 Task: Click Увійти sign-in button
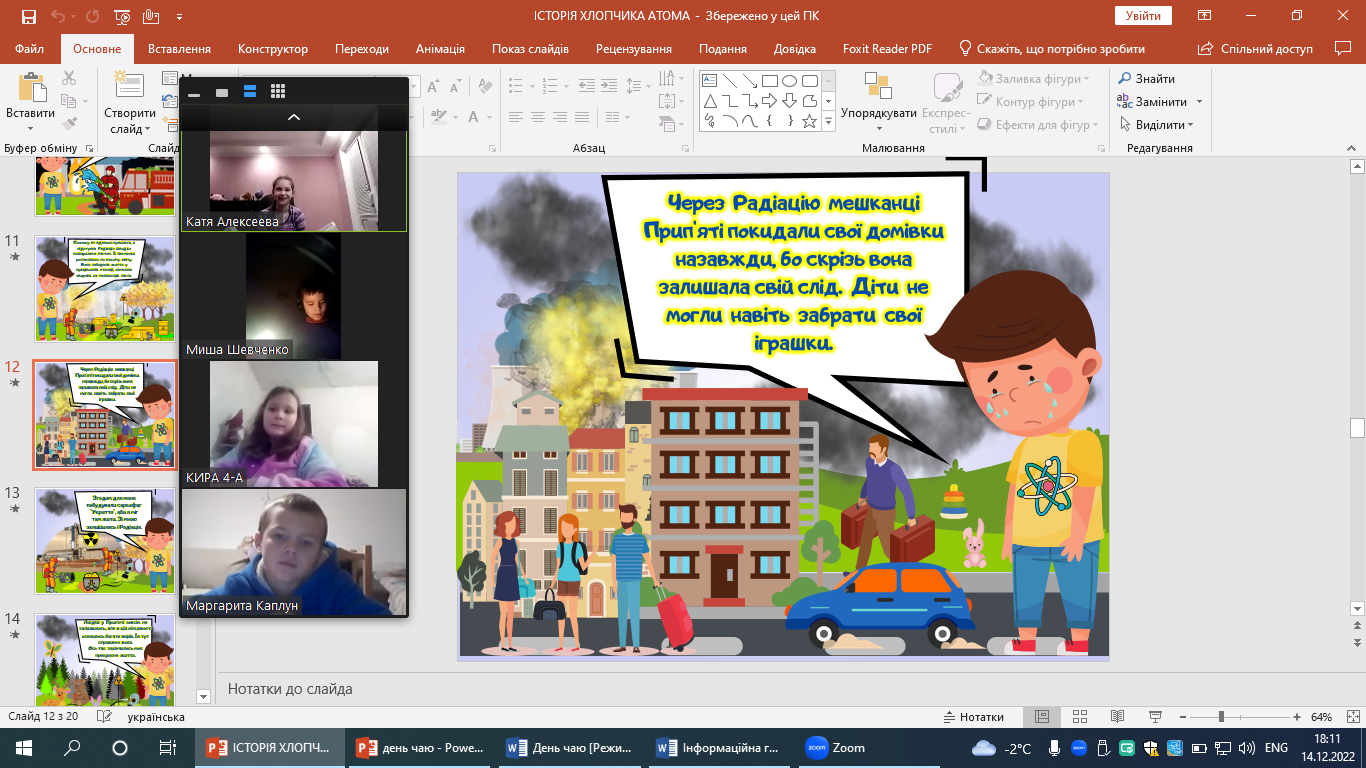point(1143,16)
